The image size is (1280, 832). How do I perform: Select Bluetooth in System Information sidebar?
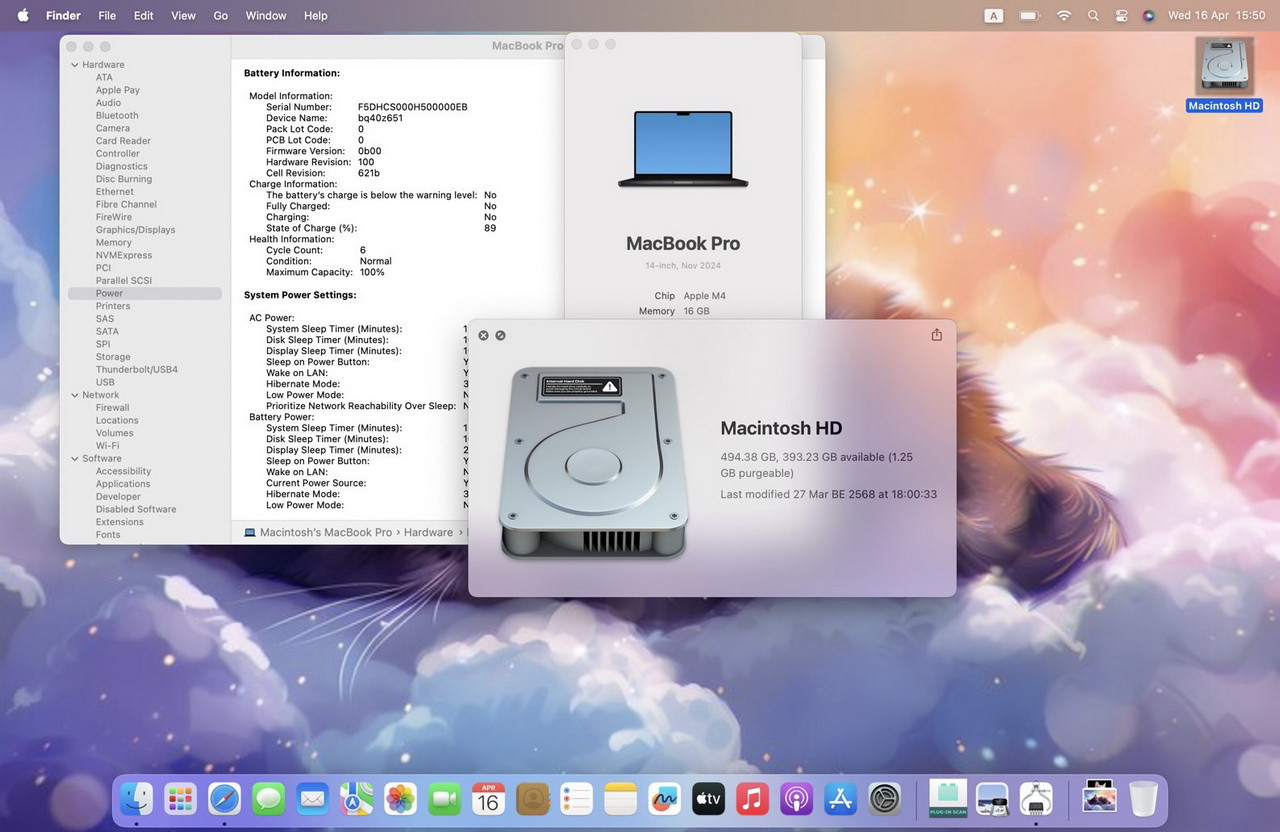(117, 115)
